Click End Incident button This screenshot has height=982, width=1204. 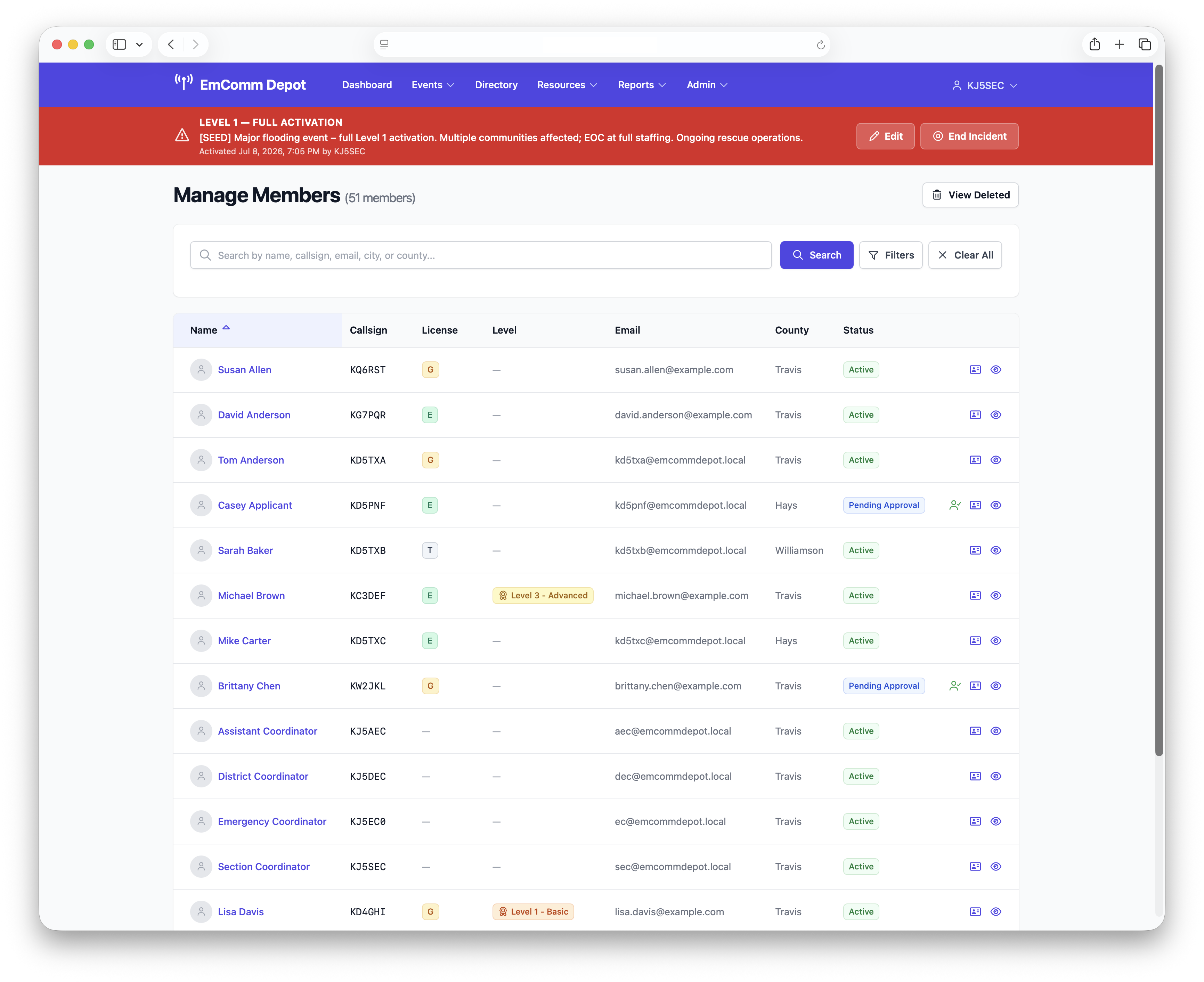[969, 136]
